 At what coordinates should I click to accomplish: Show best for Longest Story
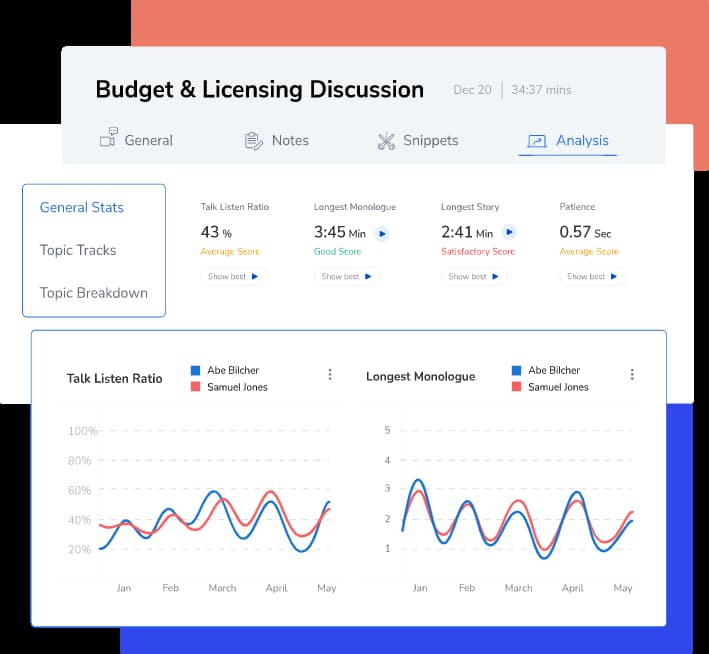[x=474, y=276]
